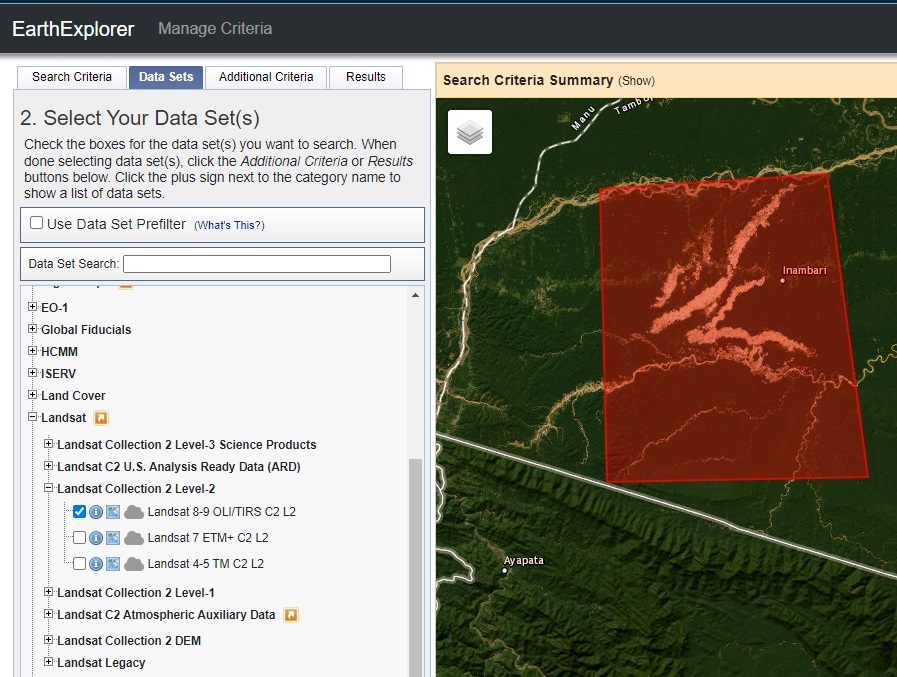Collapse the Landsat Collection 2 Level-2 group

tap(49, 488)
